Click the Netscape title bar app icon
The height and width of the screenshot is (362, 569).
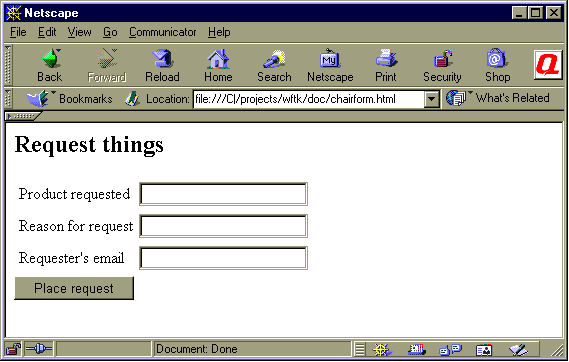click(13, 13)
